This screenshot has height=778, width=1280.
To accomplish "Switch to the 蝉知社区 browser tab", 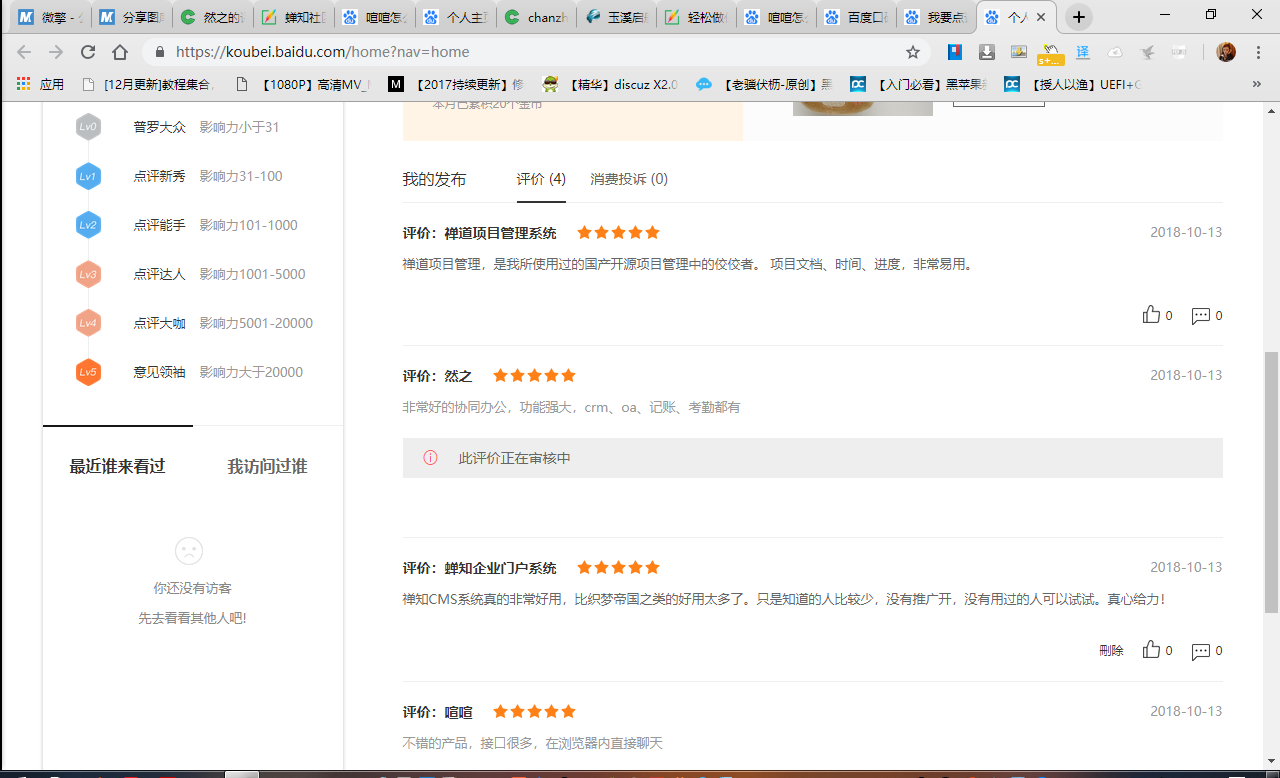I will 292,17.
